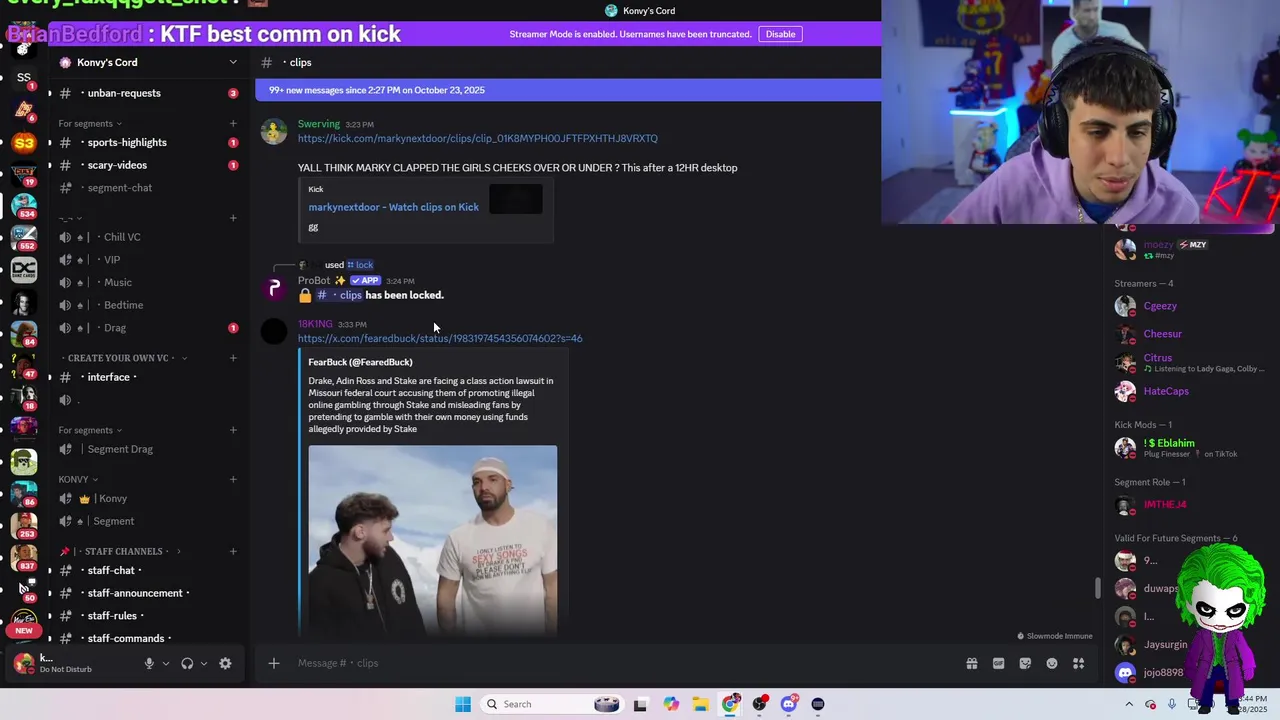Open Google Chrome from the taskbar
This screenshot has width=1280, height=720.
(730, 704)
